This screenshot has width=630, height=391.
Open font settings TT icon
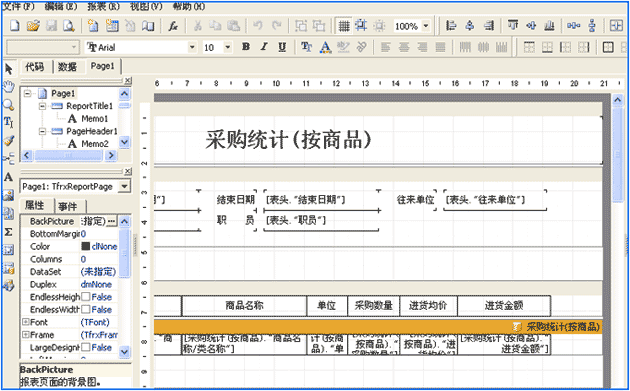coord(307,47)
